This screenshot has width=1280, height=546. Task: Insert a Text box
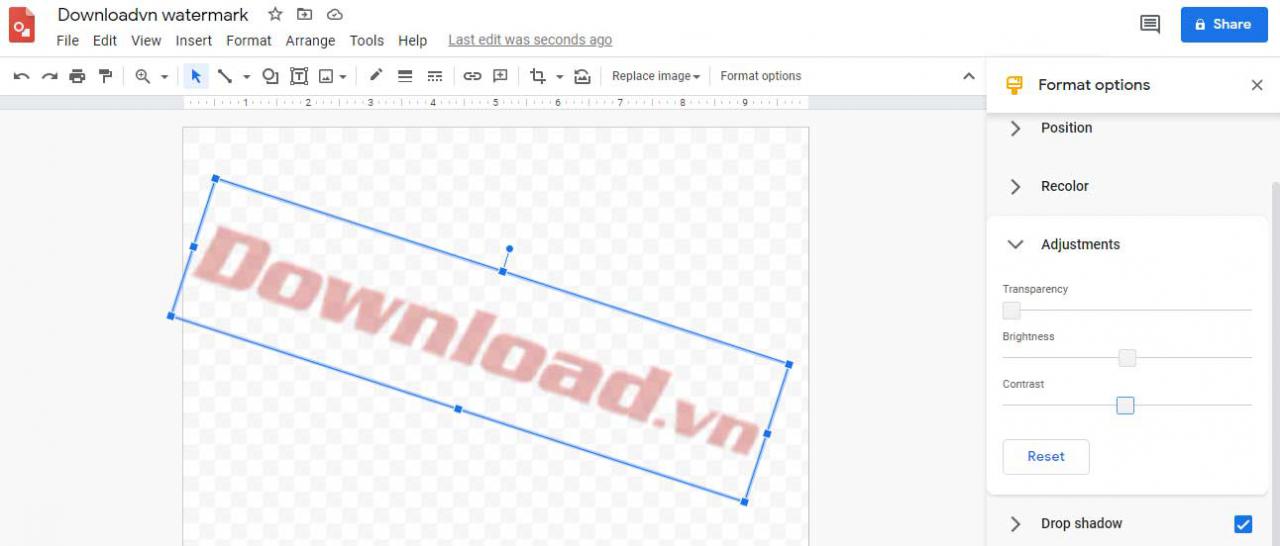[298, 76]
